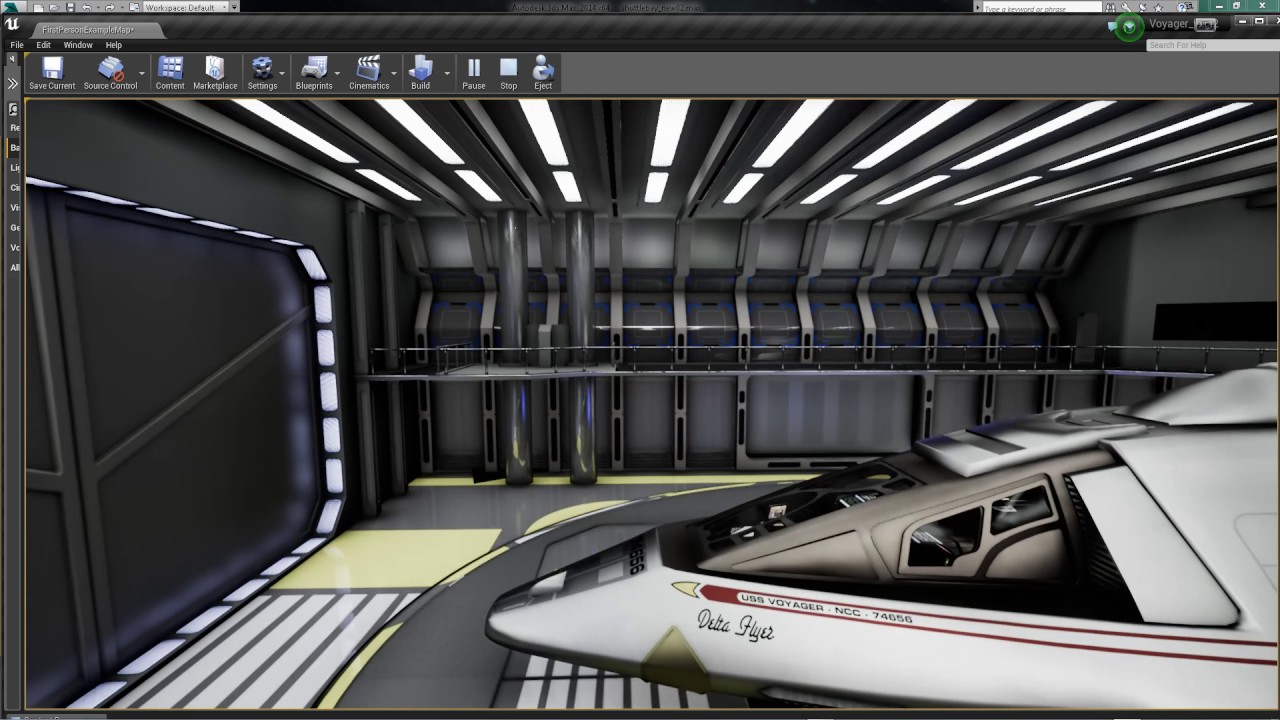Viewport: 1280px width, 720px height.
Task: Expand the Cinematics dropdown arrow
Action: [394, 73]
